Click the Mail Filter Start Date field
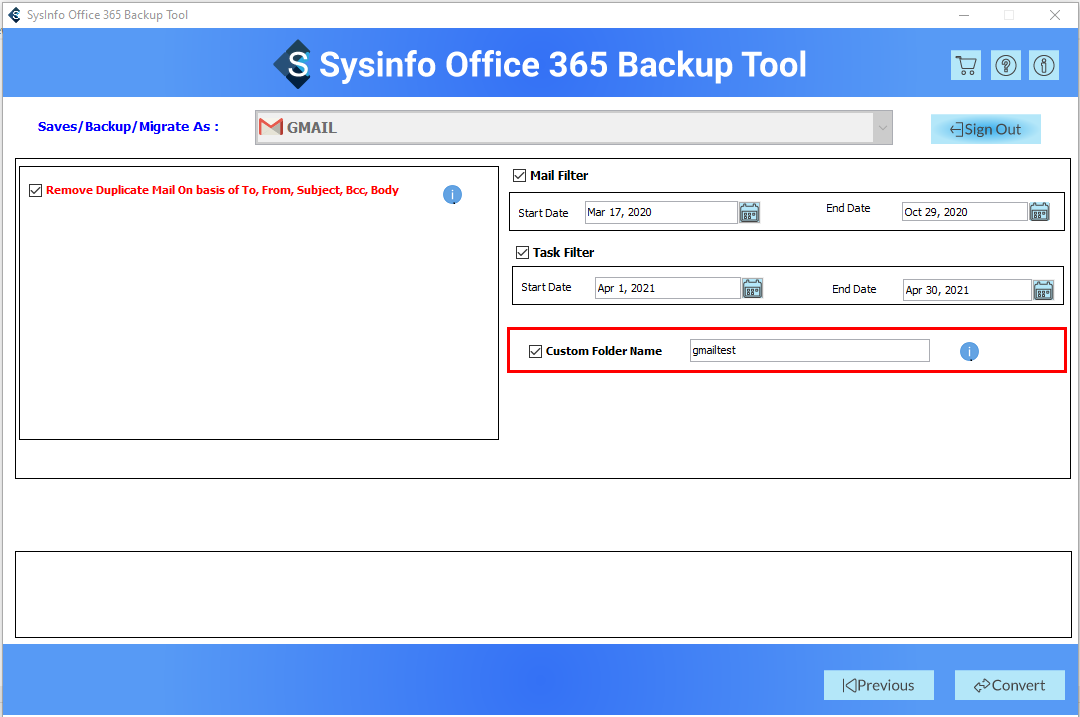The width and height of the screenshot is (1080, 717). point(661,212)
